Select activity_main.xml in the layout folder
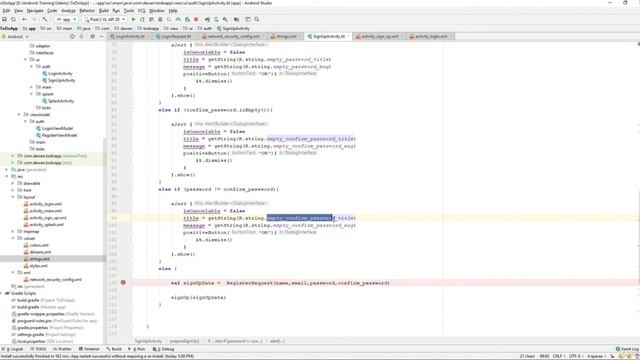640x360 pixels. [43, 211]
